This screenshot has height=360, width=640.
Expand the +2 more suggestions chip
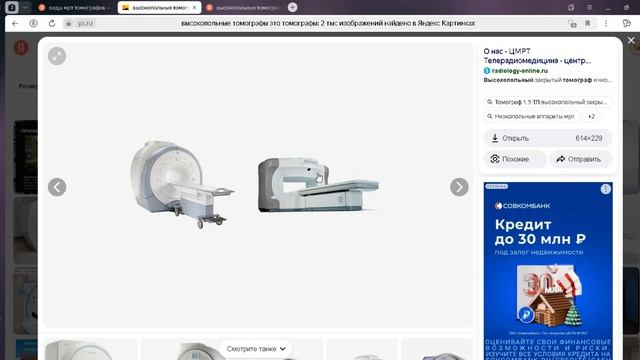coord(591,116)
